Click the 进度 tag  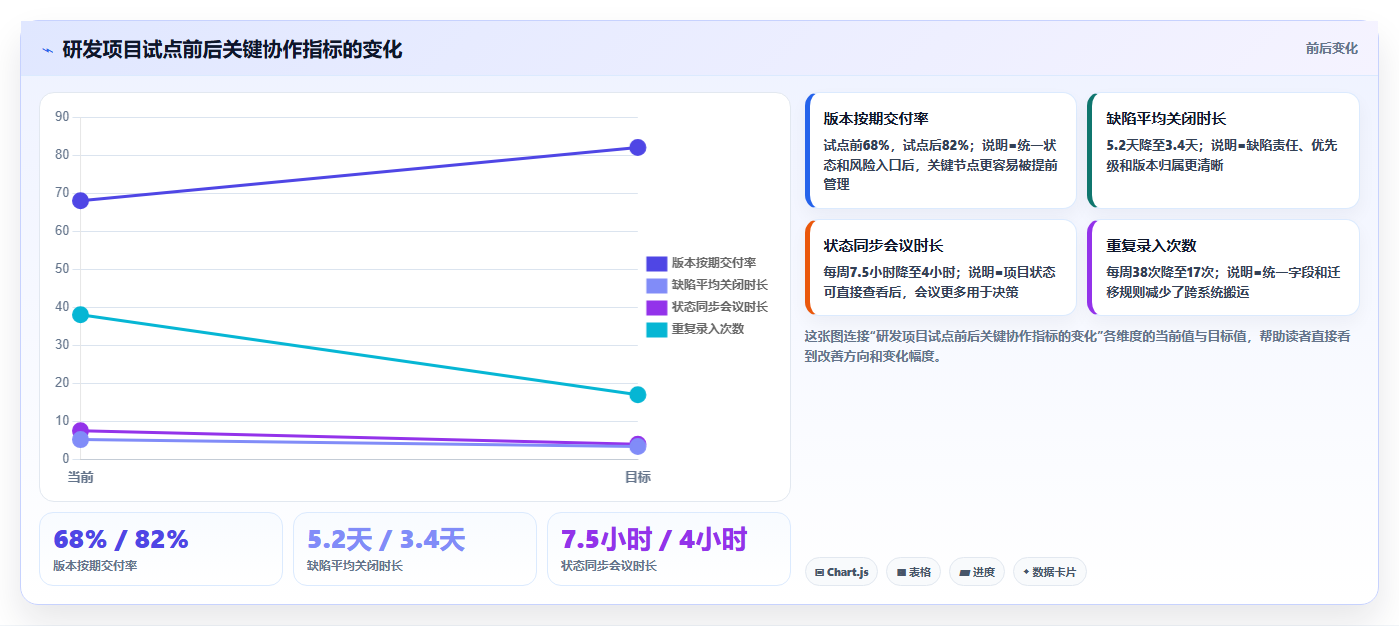point(977,572)
